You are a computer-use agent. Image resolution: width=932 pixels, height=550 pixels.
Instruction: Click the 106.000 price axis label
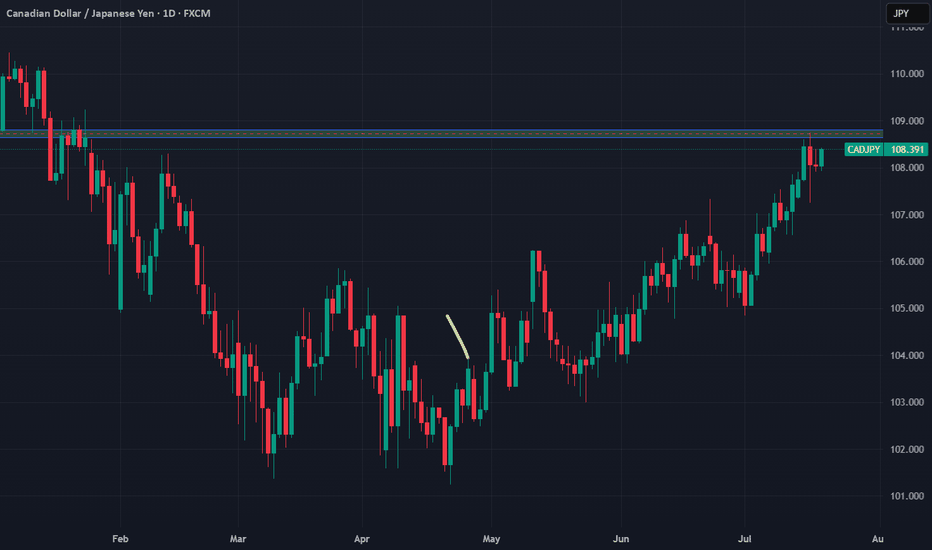[x=906, y=262]
